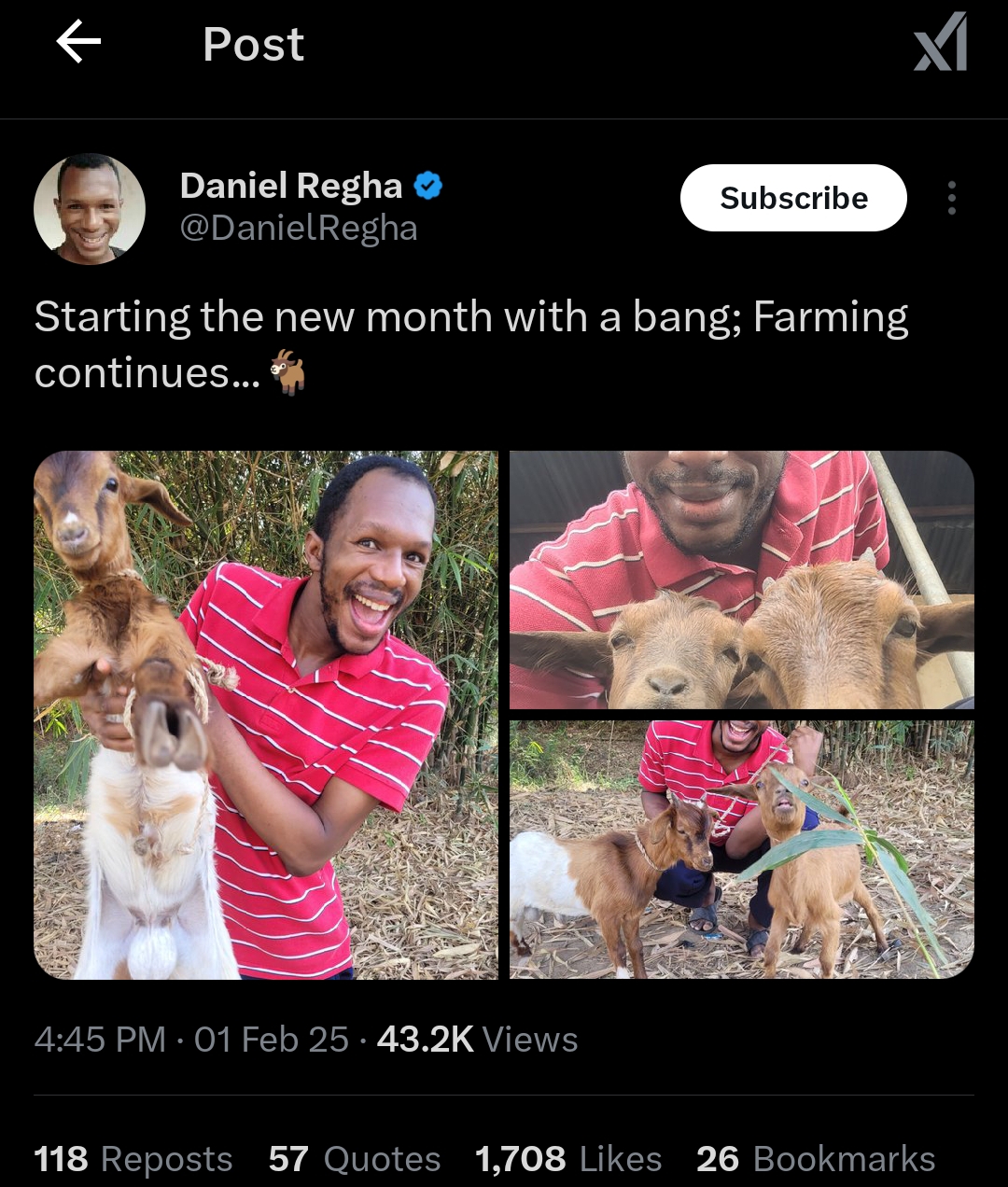Tap the 4:45 PM timestamp
1008x1187 pixels.
click(99, 1040)
